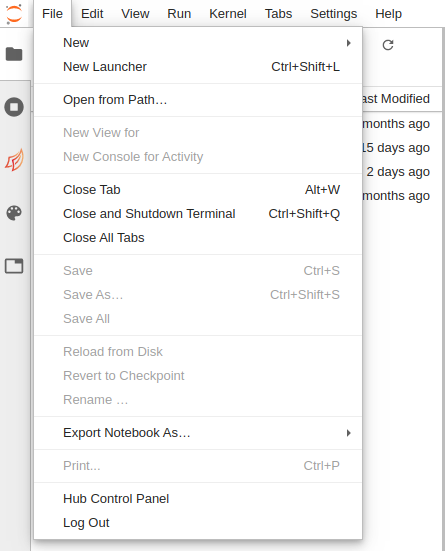Open the Edit menu
This screenshot has height=551, width=445.
(x=92, y=14)
